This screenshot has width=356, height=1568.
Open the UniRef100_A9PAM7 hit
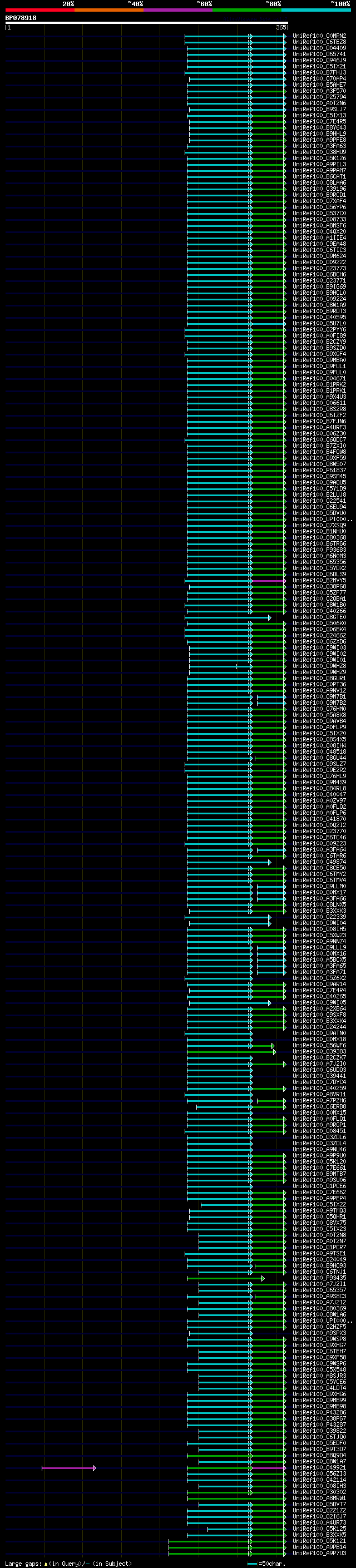(x=319, y=170)
